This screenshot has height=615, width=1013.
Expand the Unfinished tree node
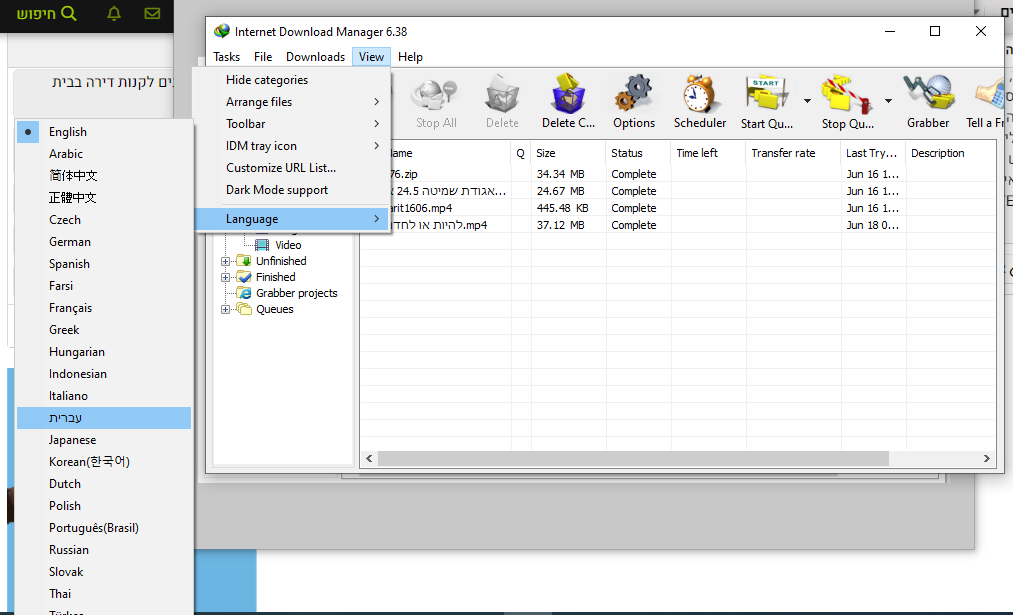[225, 261]
